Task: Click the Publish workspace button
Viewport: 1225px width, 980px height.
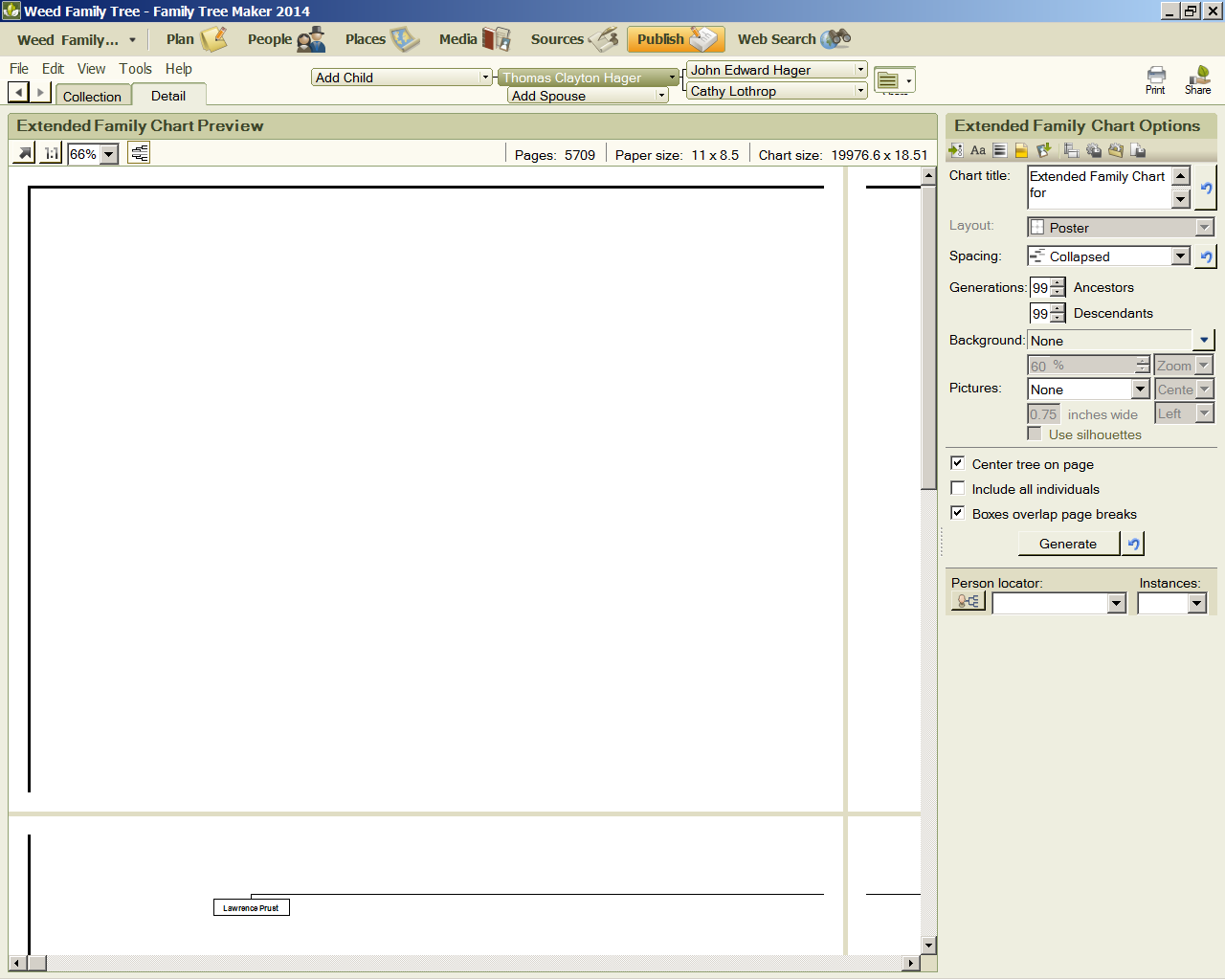Action: 676,39
